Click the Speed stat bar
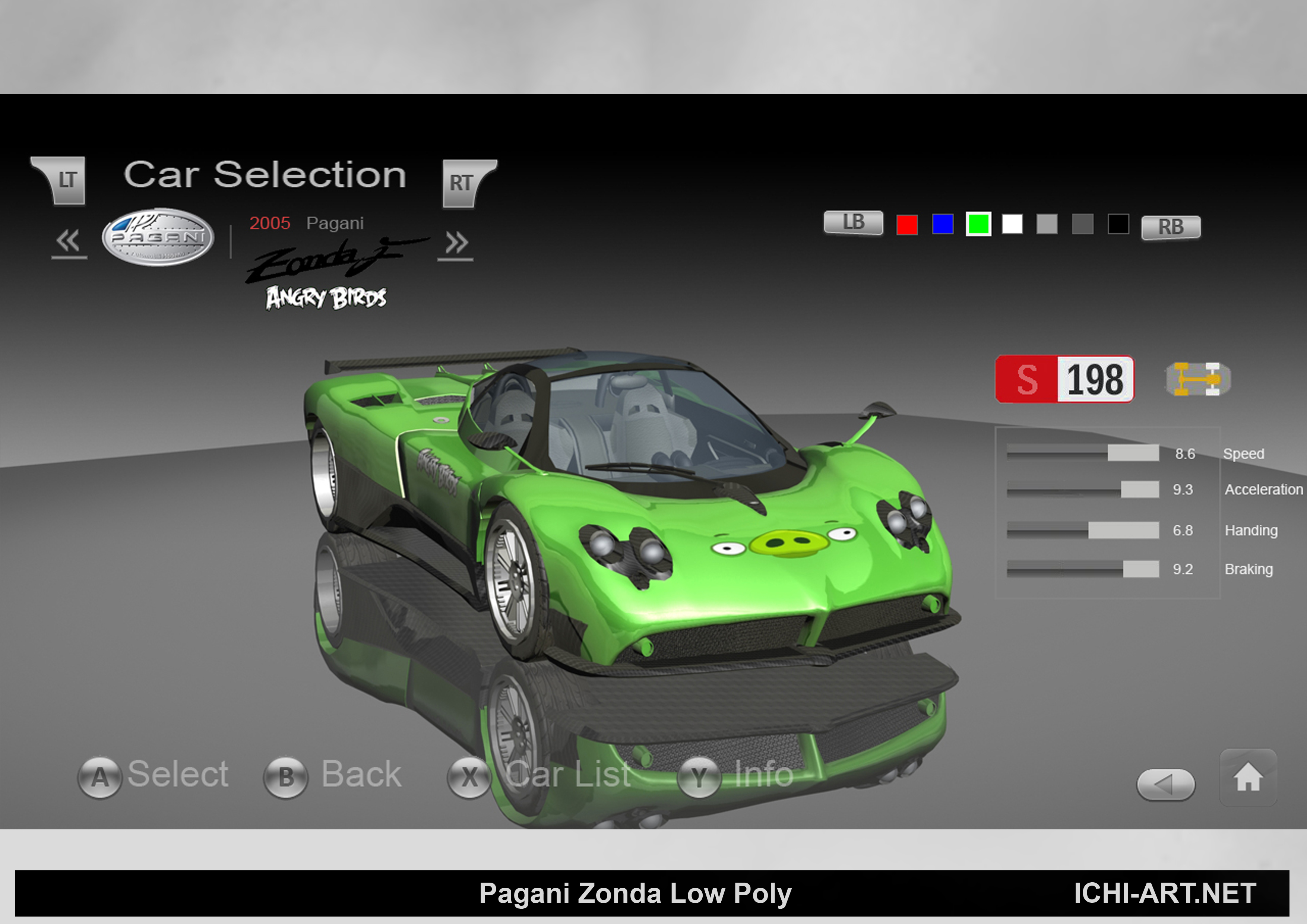Screen dimensions: 1307x924 (1082, 453)
